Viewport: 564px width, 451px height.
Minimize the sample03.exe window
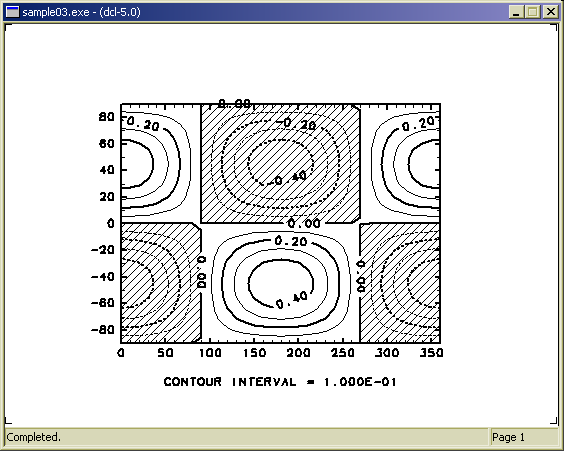click(x=516, y=12)
